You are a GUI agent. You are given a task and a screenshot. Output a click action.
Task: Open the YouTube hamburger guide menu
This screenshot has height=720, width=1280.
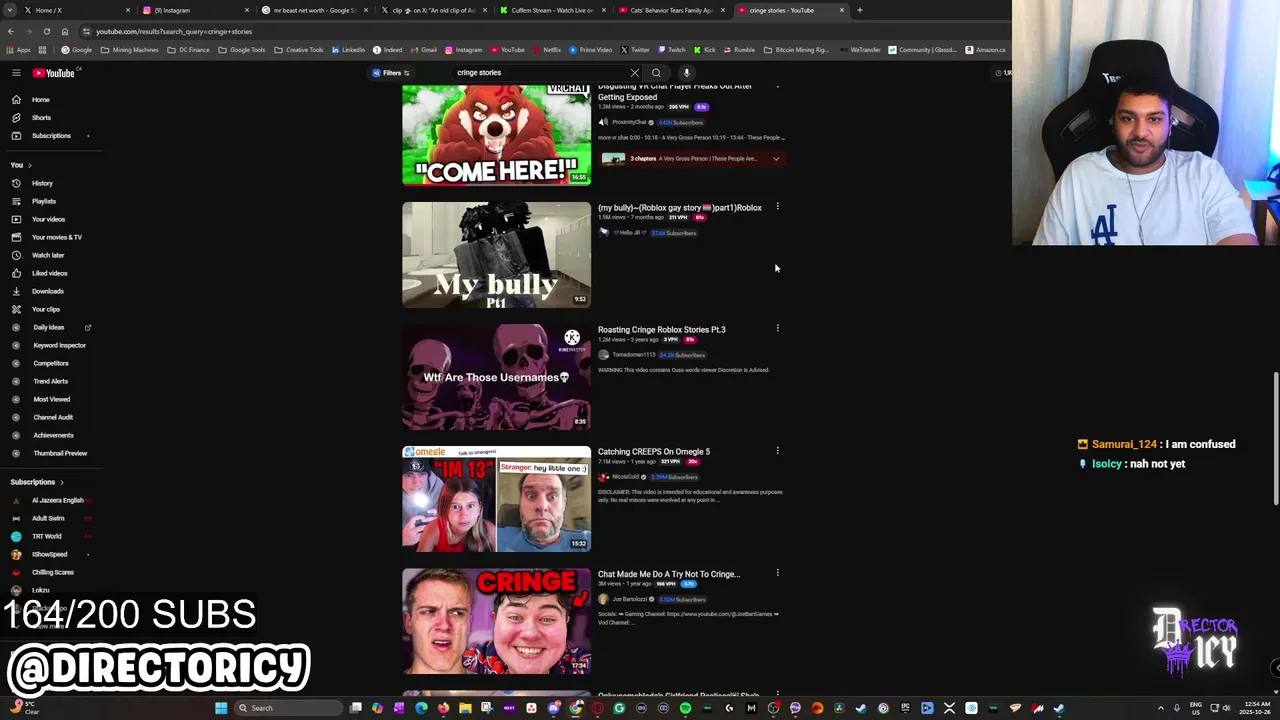tap(16, 73)
